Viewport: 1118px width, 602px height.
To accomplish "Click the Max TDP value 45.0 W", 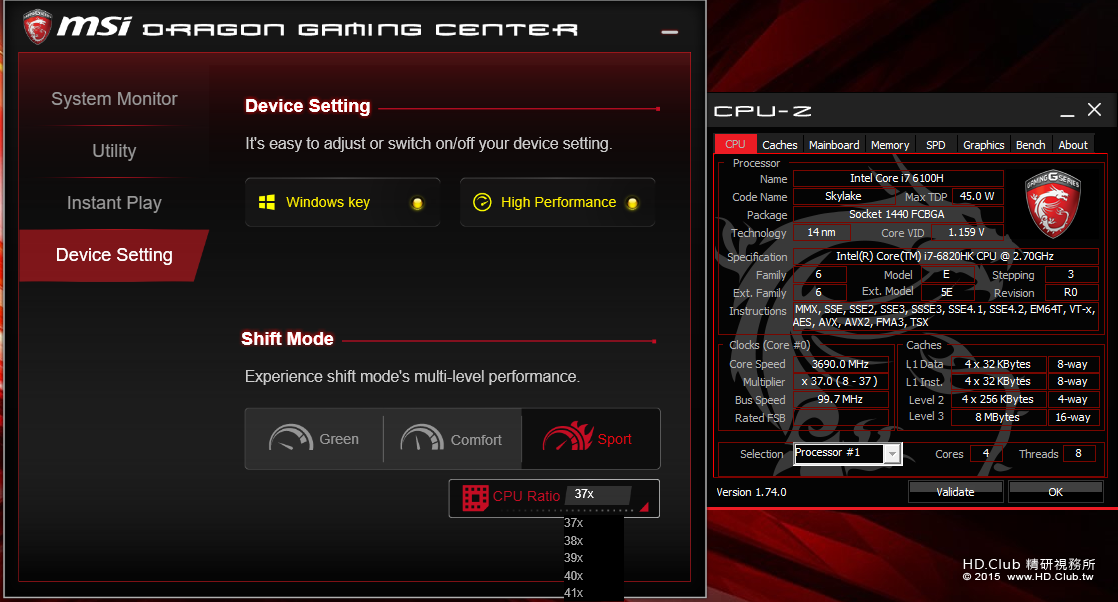I will (x=977, y=196).
